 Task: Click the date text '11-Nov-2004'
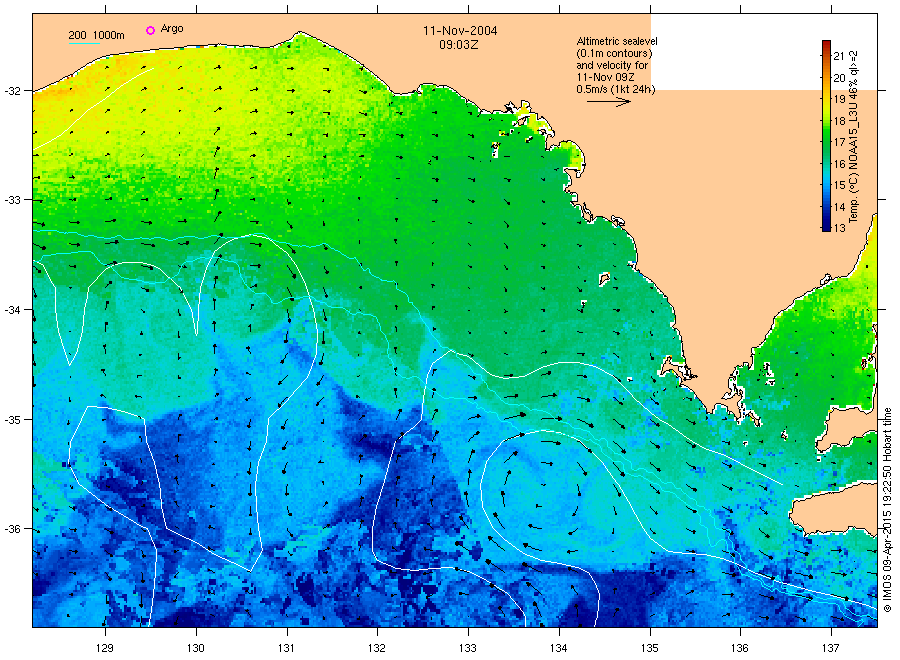(460, 30)
